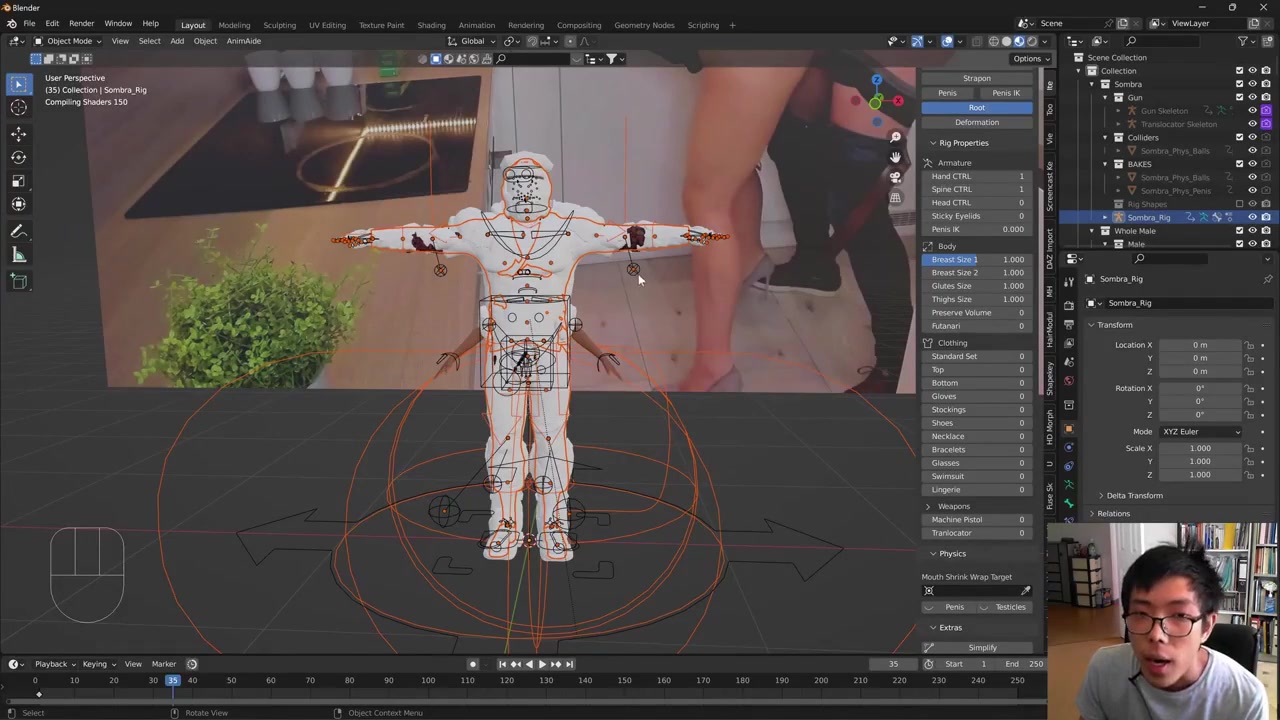
Task: Expand the Weapons section
Action: coord(928,506)
